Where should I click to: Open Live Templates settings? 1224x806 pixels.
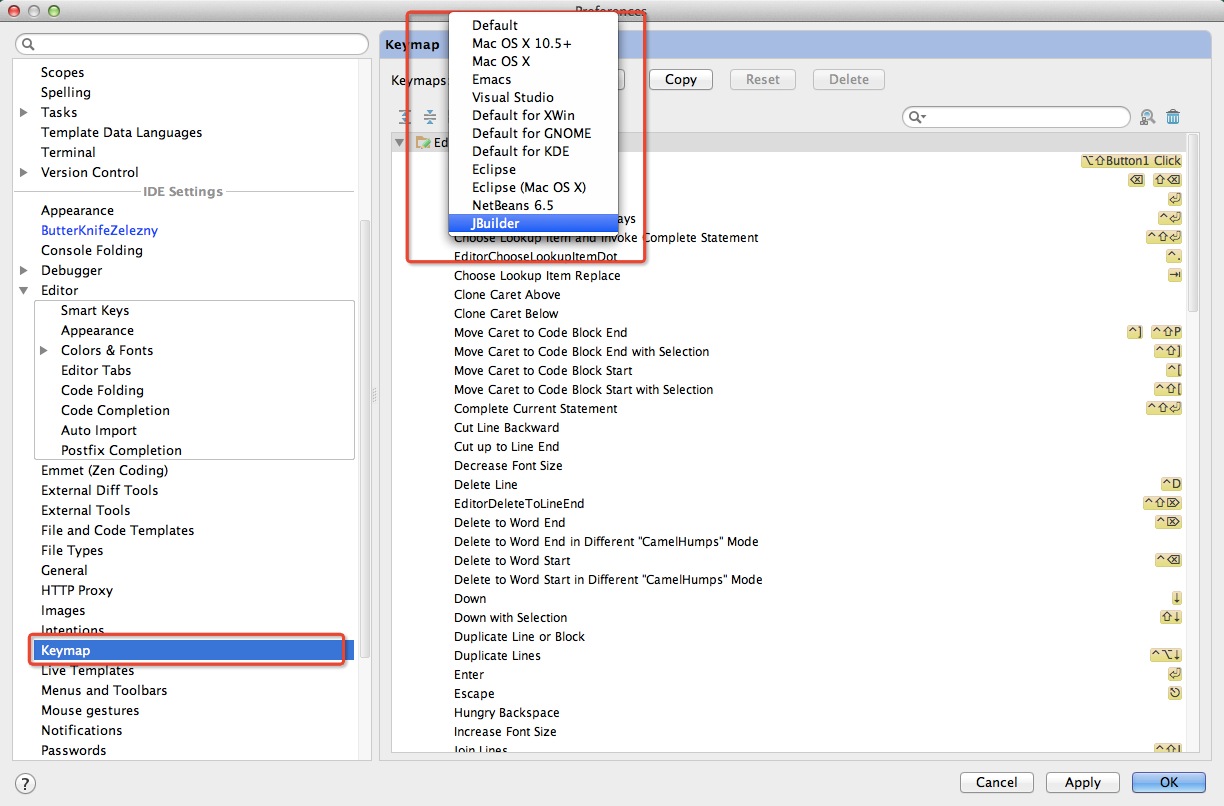click(x=87, y=670)
